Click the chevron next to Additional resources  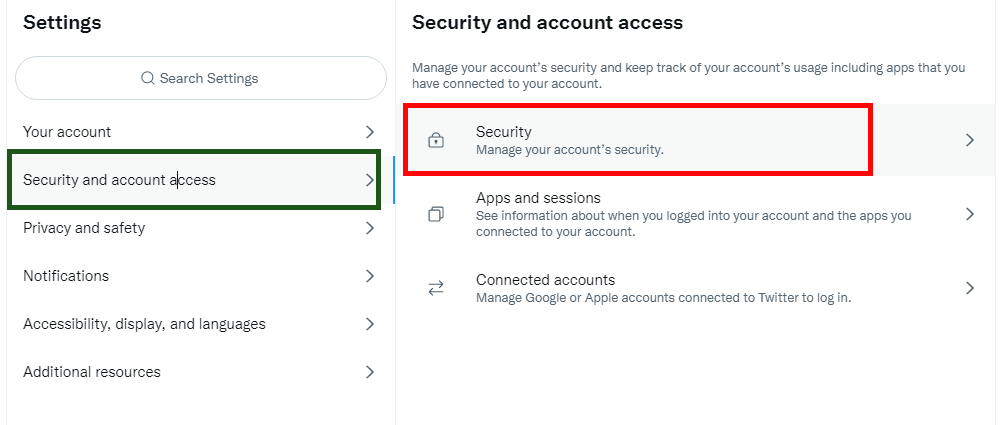pos(370,372)
